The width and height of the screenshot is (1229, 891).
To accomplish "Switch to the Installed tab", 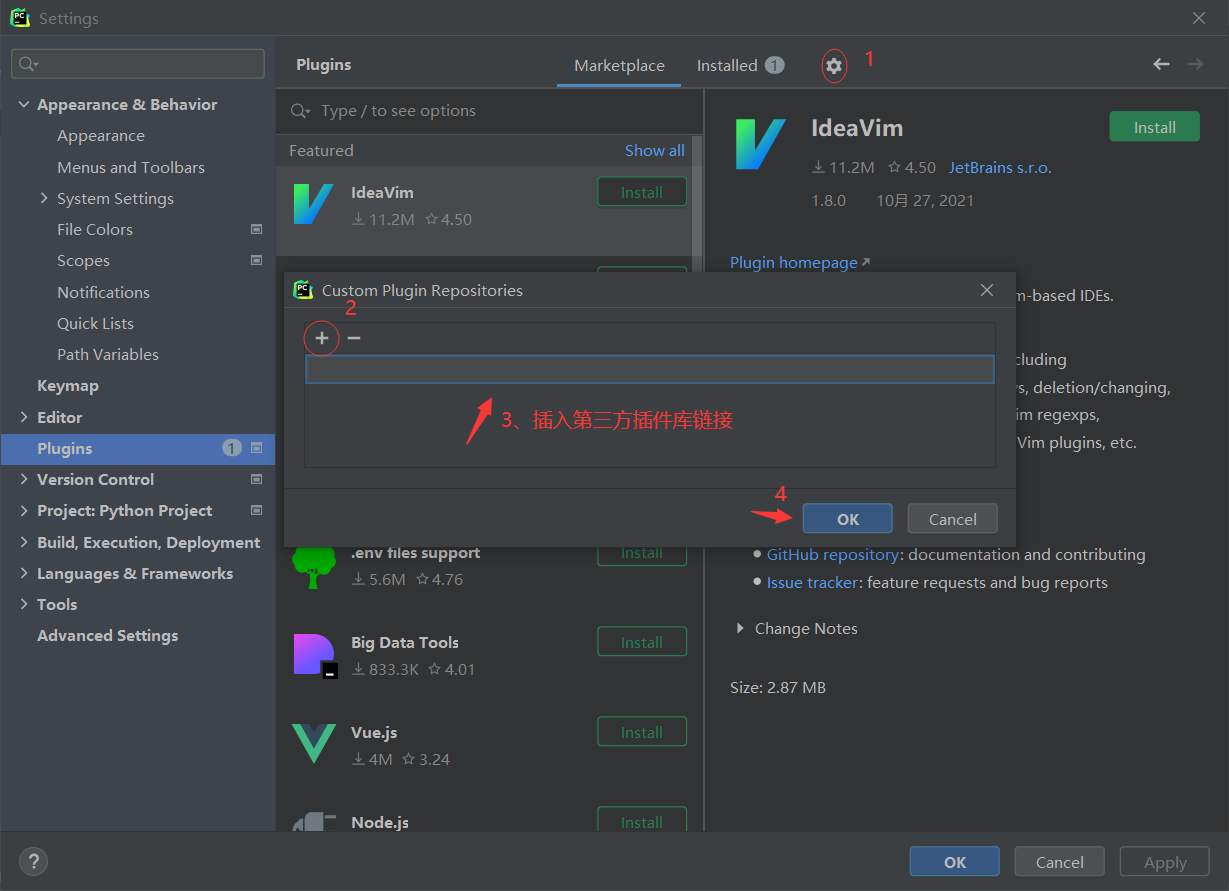I will click(x=740, y=65).
